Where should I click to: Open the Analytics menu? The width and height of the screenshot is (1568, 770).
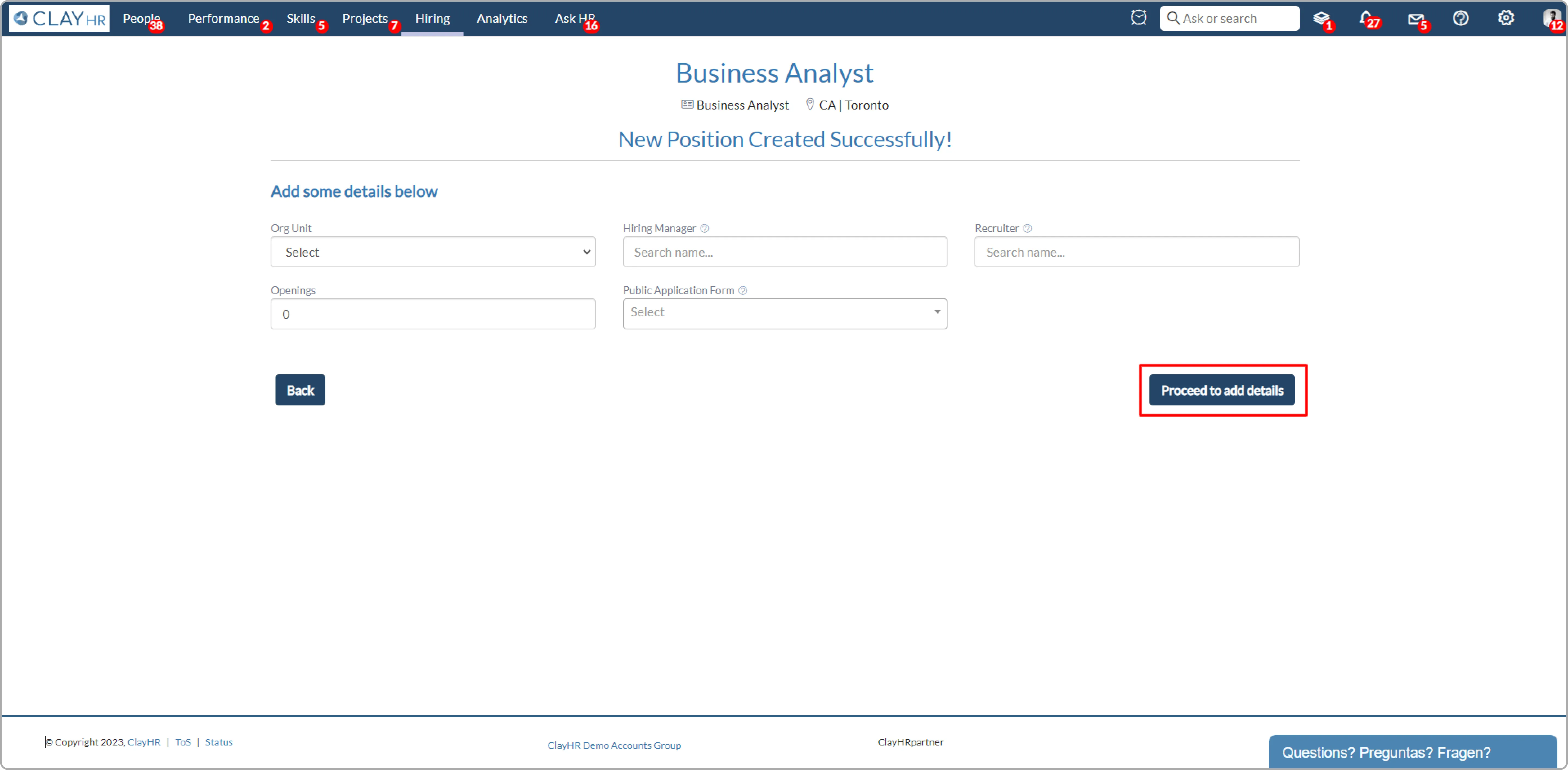point(502,18)
